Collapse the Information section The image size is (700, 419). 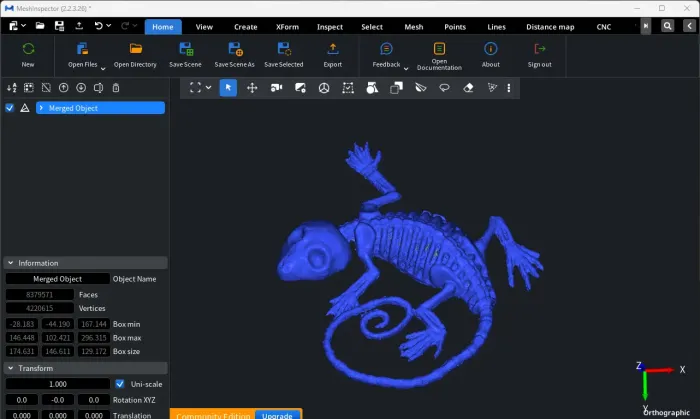10,263
